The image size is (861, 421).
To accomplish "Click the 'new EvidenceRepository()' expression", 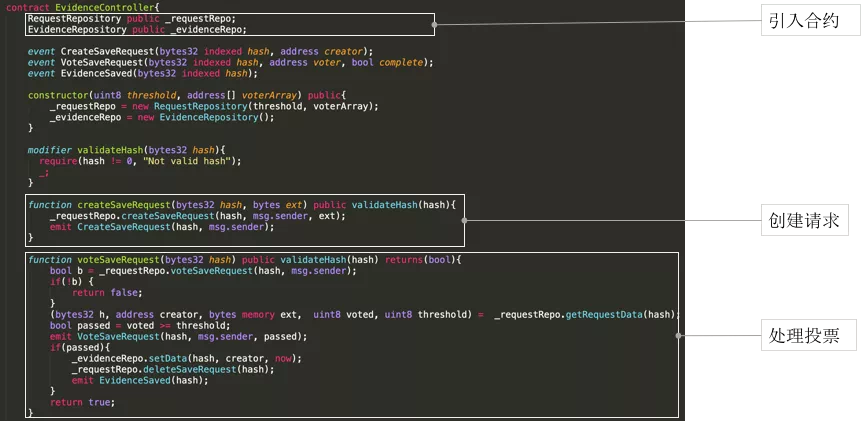I will pos(203,117).
